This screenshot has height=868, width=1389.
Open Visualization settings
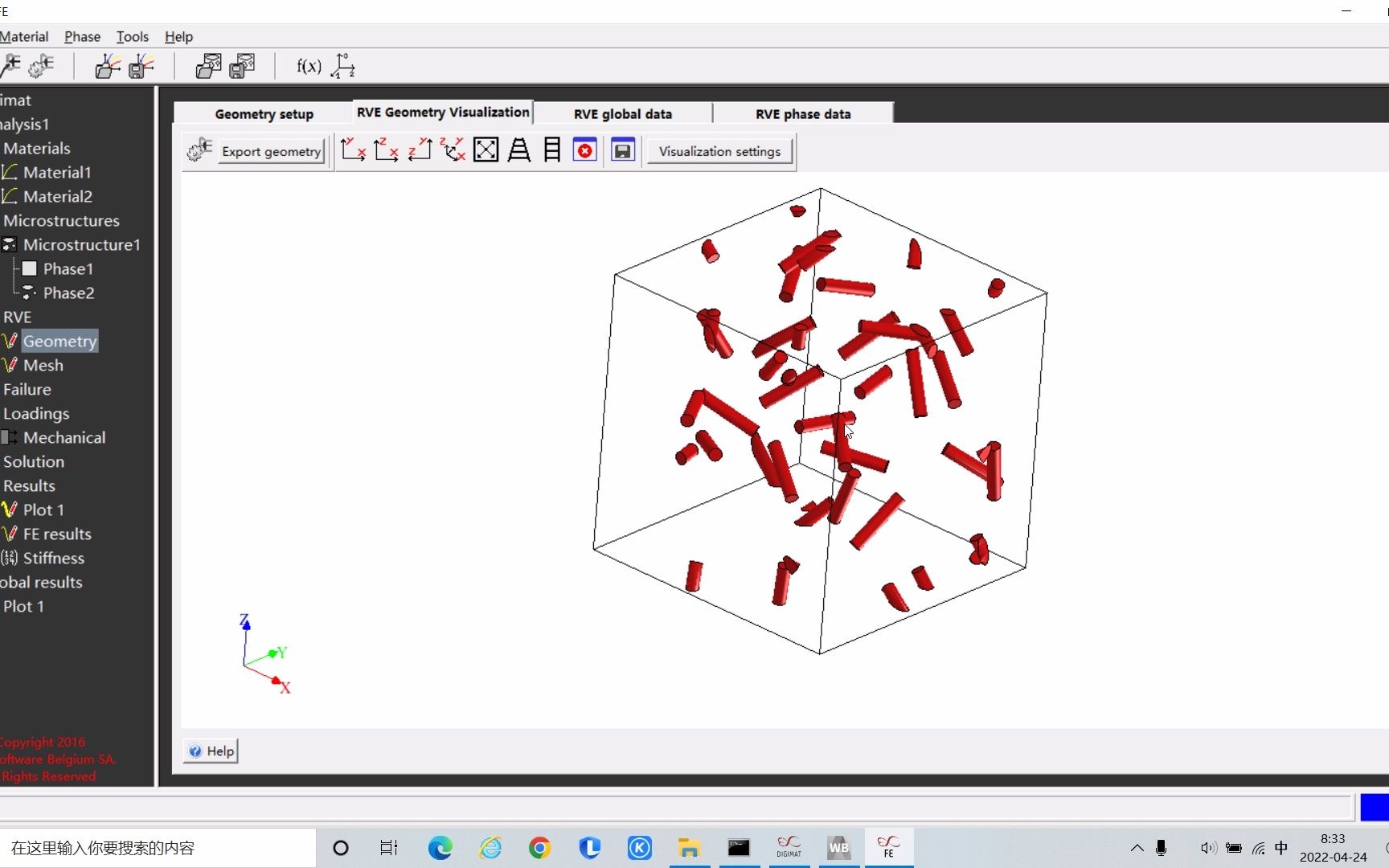719,151
